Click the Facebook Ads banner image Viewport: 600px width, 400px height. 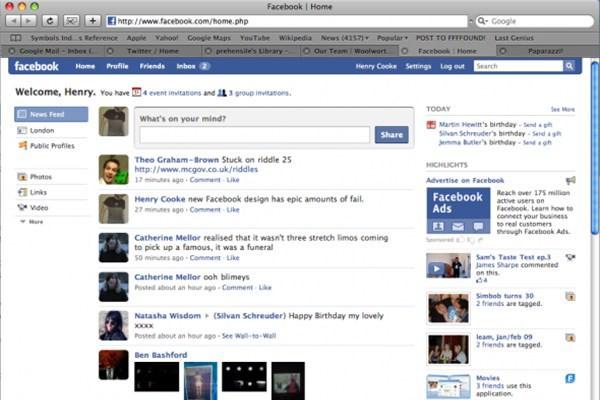pyautogui.click(x=458, y=211)
